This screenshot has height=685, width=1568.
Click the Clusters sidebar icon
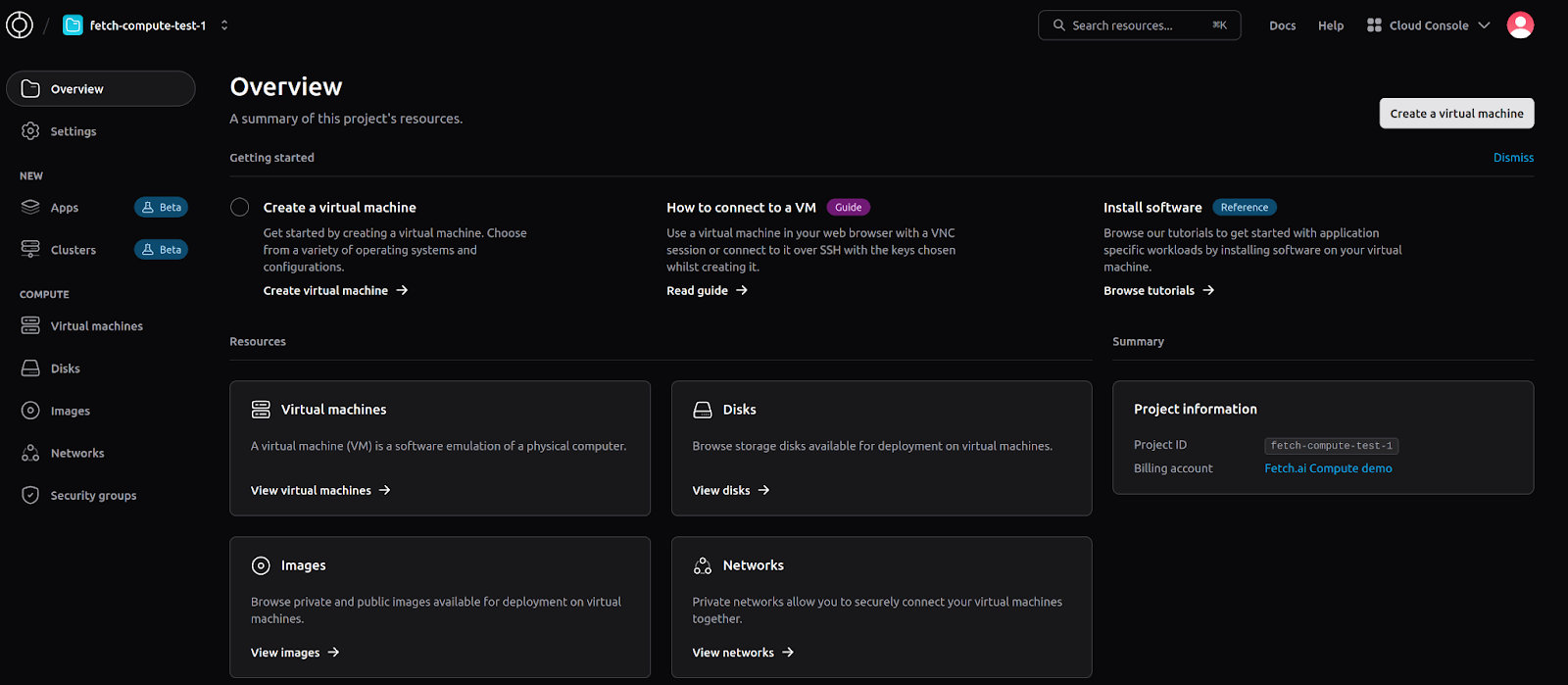tap(30, 250)
